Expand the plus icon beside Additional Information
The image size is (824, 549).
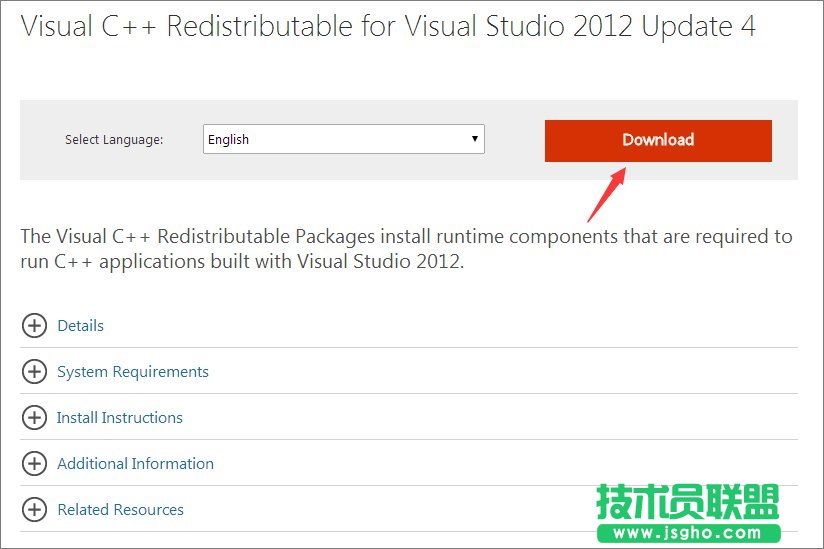[x=34, y=463]
